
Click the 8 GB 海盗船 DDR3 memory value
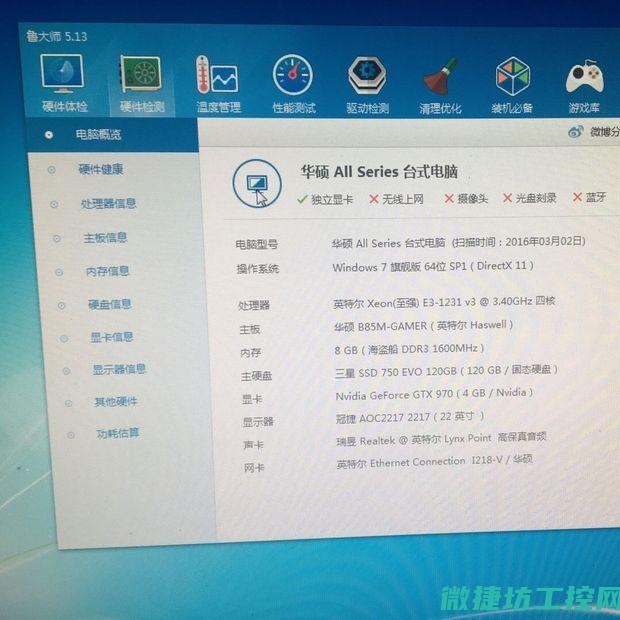click(409, 350)
